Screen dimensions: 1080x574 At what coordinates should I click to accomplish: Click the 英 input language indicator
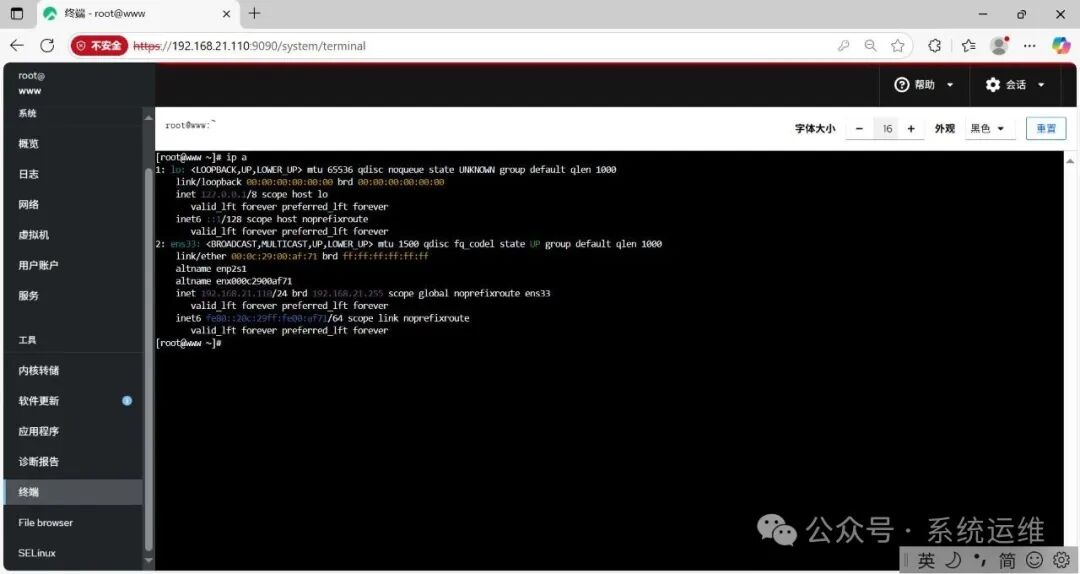pyautogui.click(x=926, y=561)
